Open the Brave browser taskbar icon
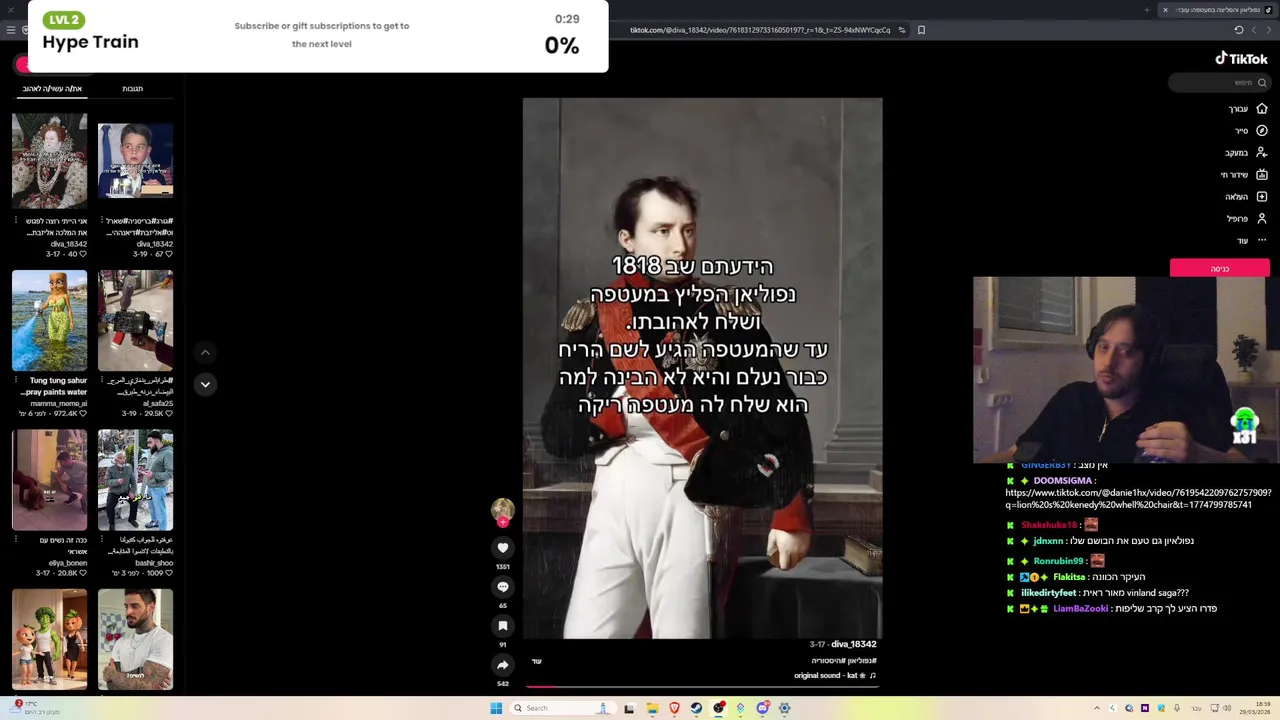This screenshot has height=720, width=1280. (x=674, y=708)
